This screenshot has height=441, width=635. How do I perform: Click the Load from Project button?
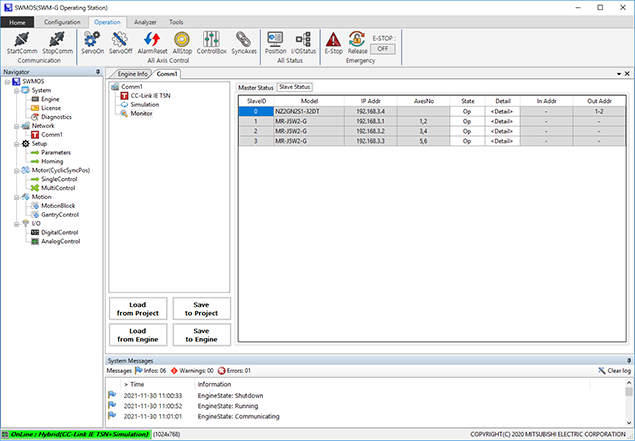tap(137, 308)
